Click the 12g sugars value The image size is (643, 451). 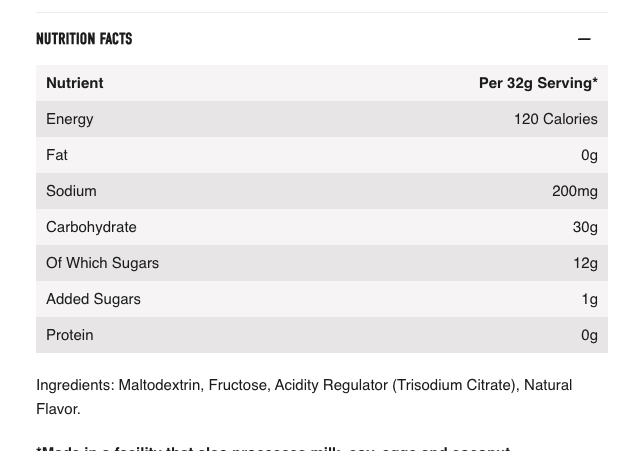[x=585, y=263]
